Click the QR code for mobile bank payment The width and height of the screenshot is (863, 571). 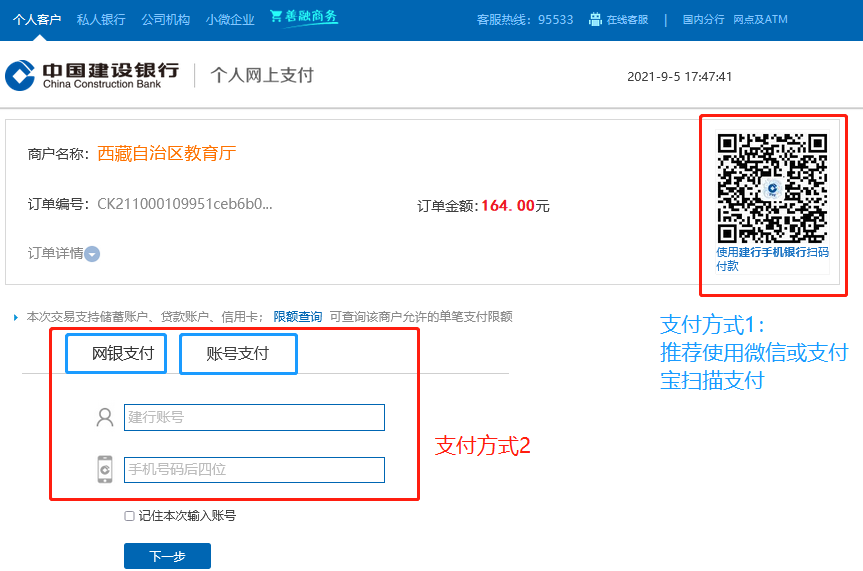(772, 187)
